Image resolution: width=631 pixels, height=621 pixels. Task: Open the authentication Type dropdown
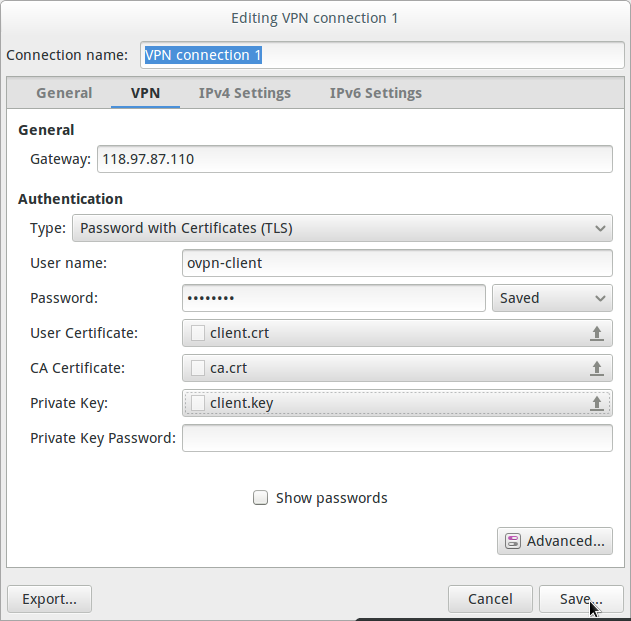342,228
